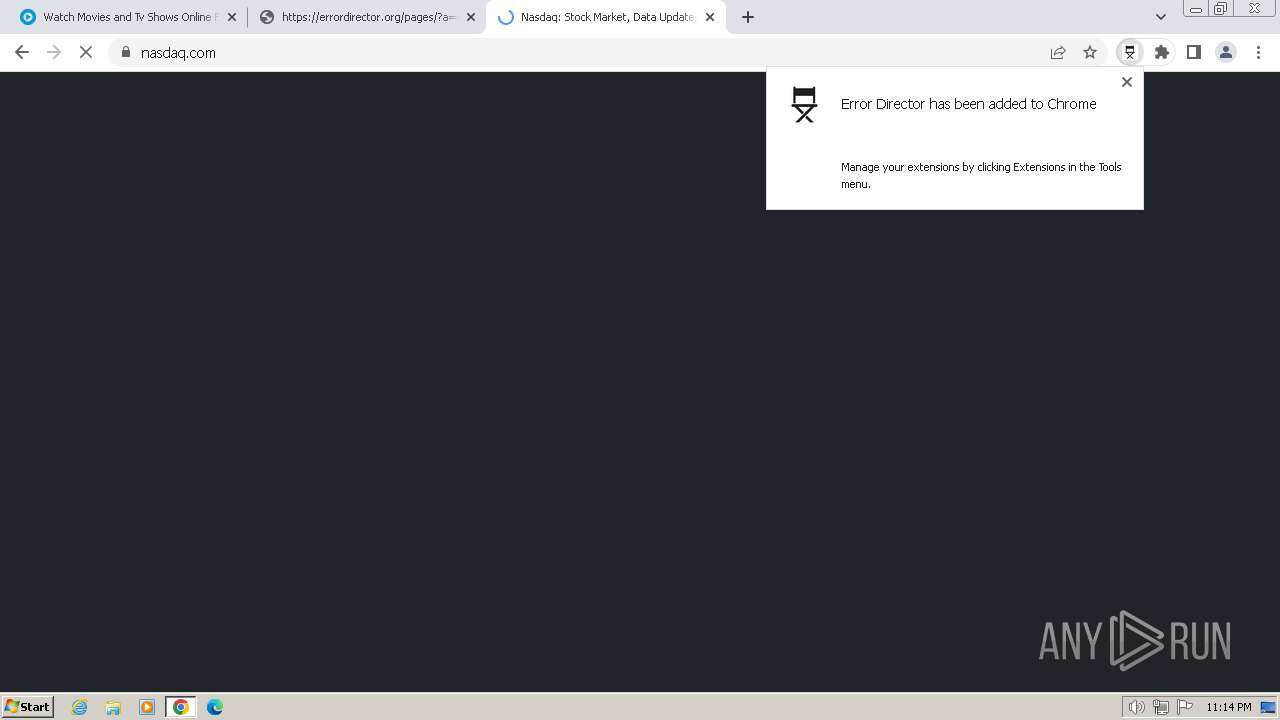This screenshot has height=720, width=1280.
Task: Close the Watch Movies and Tv Shows tab
Action: click(x=232, y=17)
